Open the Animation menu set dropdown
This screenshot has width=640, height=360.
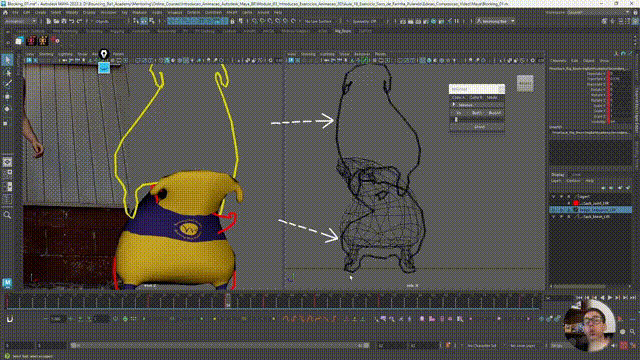[x=20, y=21]
